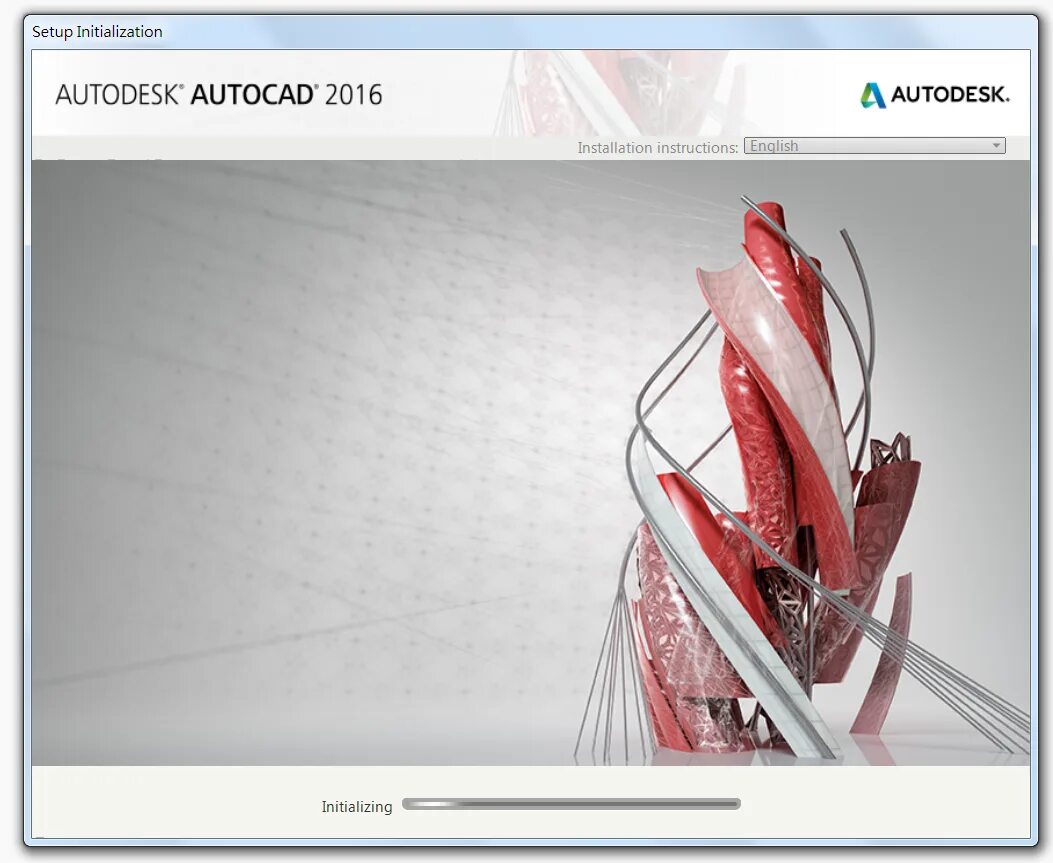Screen dimensions: 1053x863
Task: Click the Autodesk AutoCAD 2016 product title
Action: [x=219, y=95]
